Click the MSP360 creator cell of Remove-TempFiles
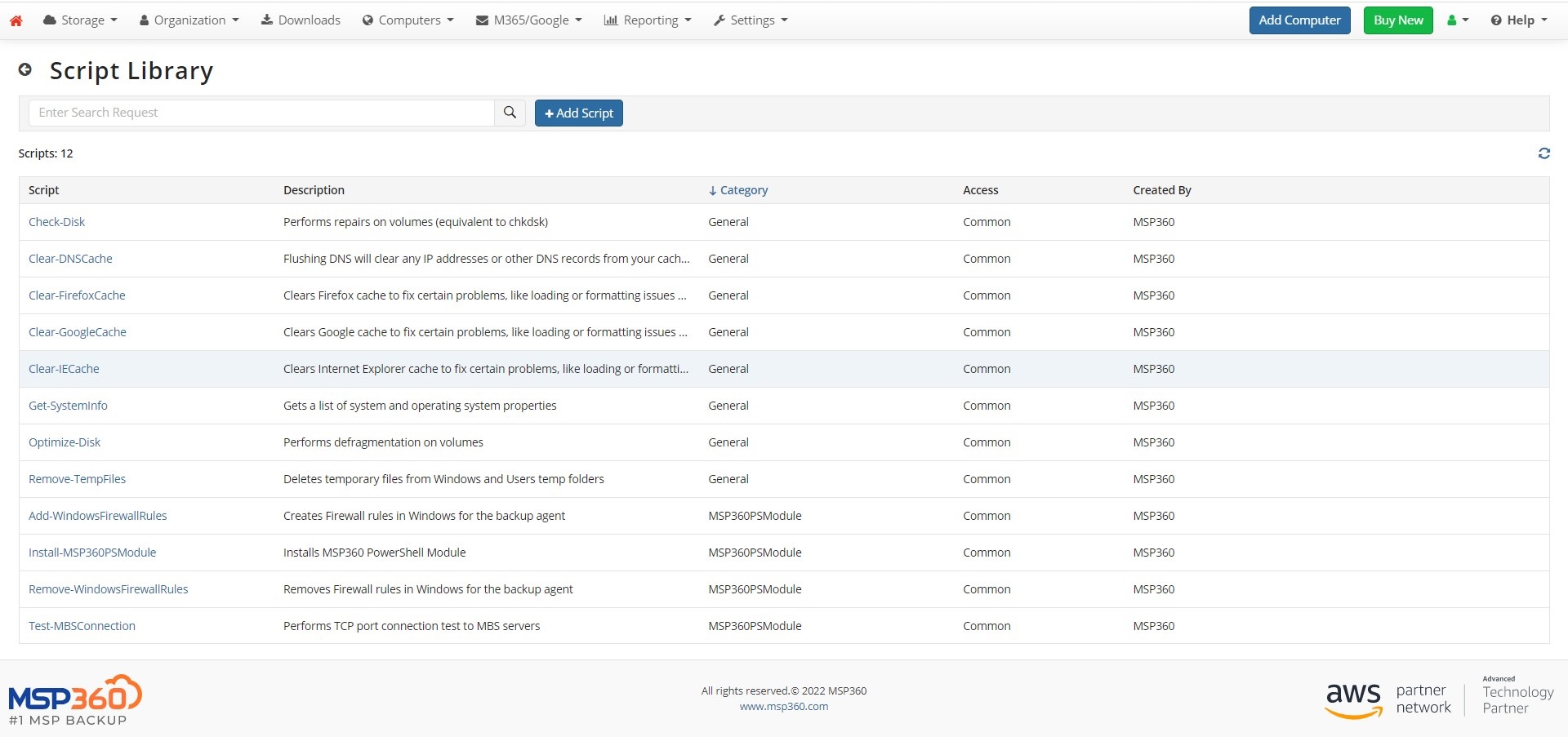 click(x=1153, y=479)
